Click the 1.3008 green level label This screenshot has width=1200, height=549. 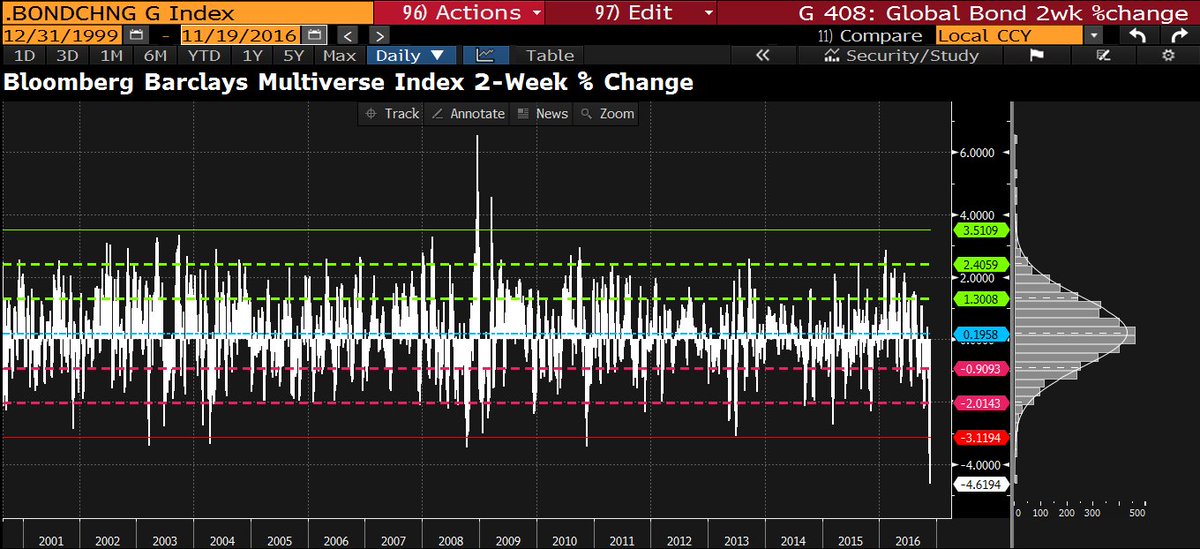(981, 299)
